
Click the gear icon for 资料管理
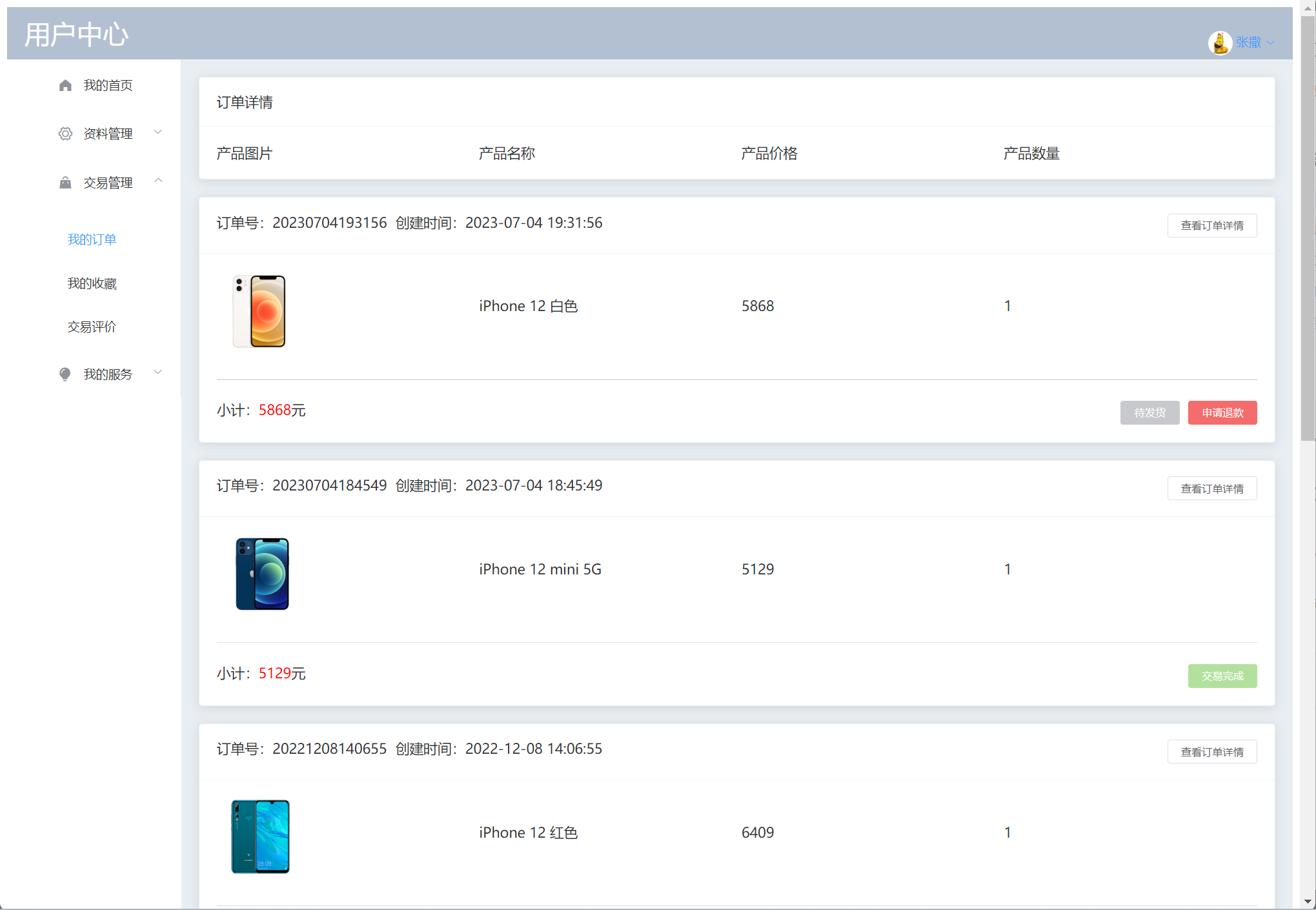point(65,134)
